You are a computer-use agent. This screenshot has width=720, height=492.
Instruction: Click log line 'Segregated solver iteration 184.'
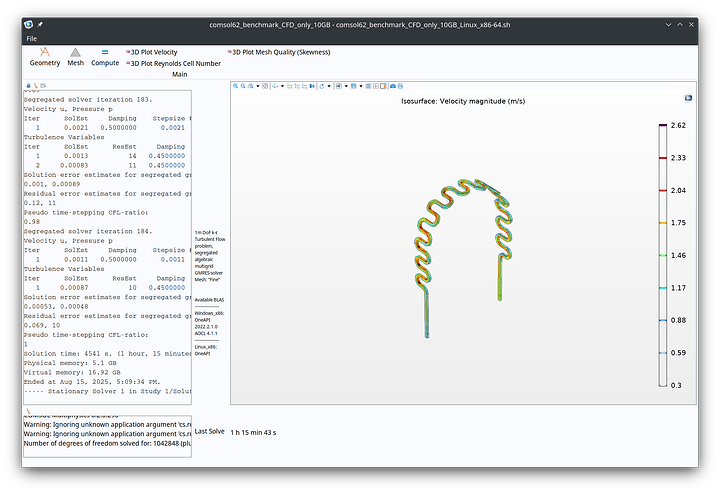pos(88,232)
